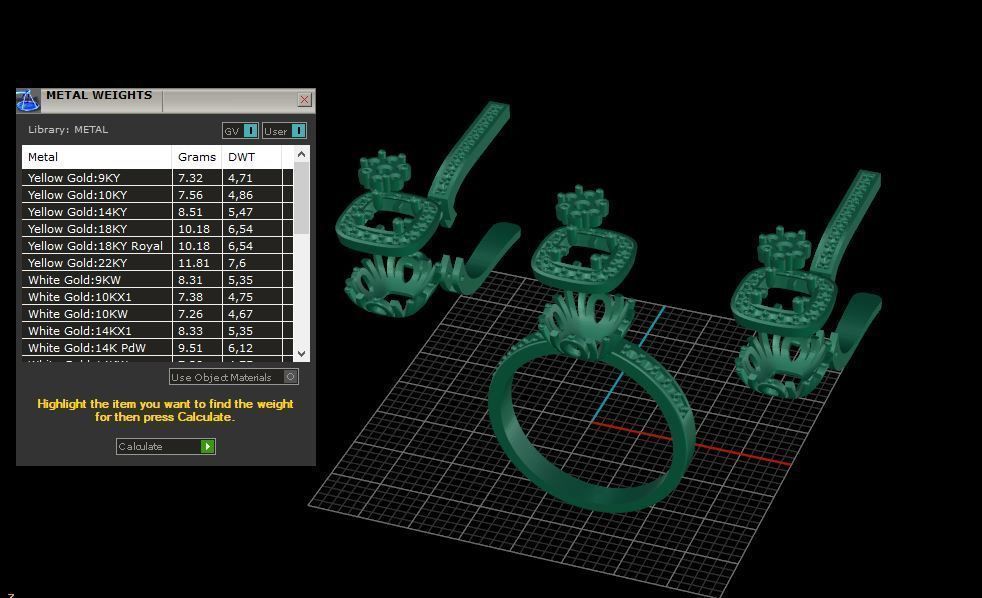Select the White Gold:9KW row
Screen dimensions: 982x598
click(x=158, y=280)
